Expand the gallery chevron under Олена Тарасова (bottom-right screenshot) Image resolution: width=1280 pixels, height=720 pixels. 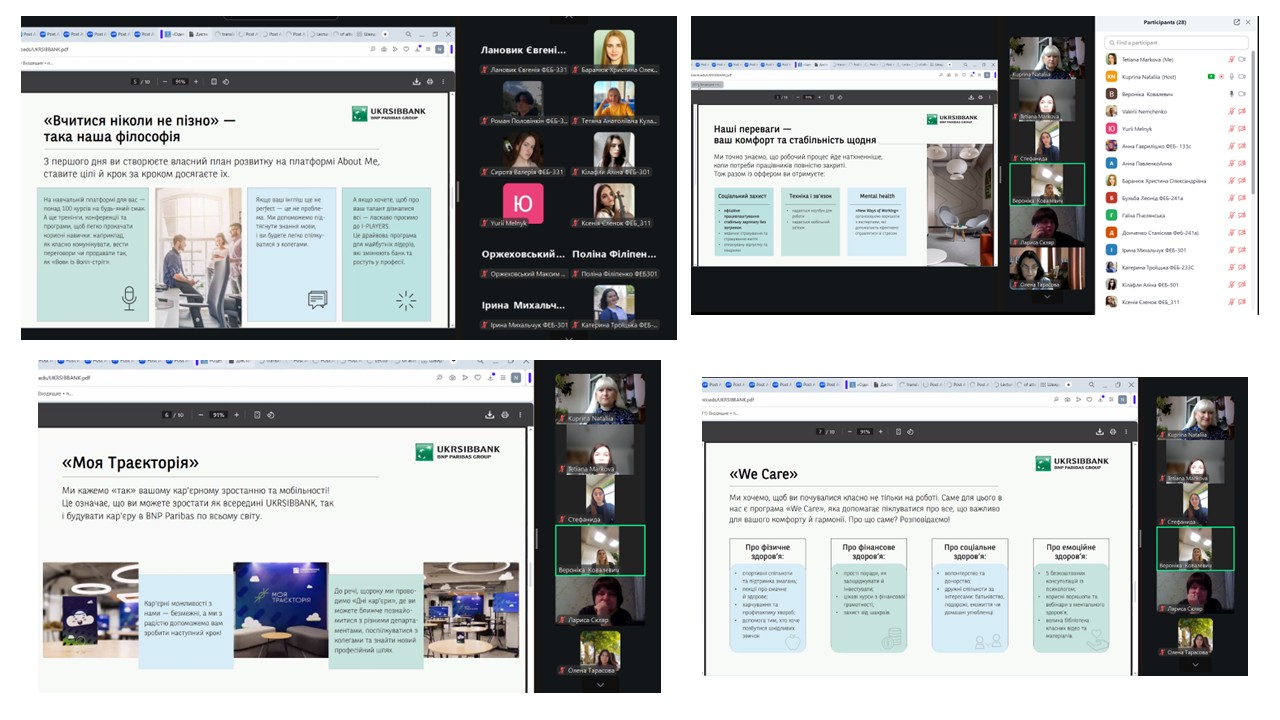1195,664
